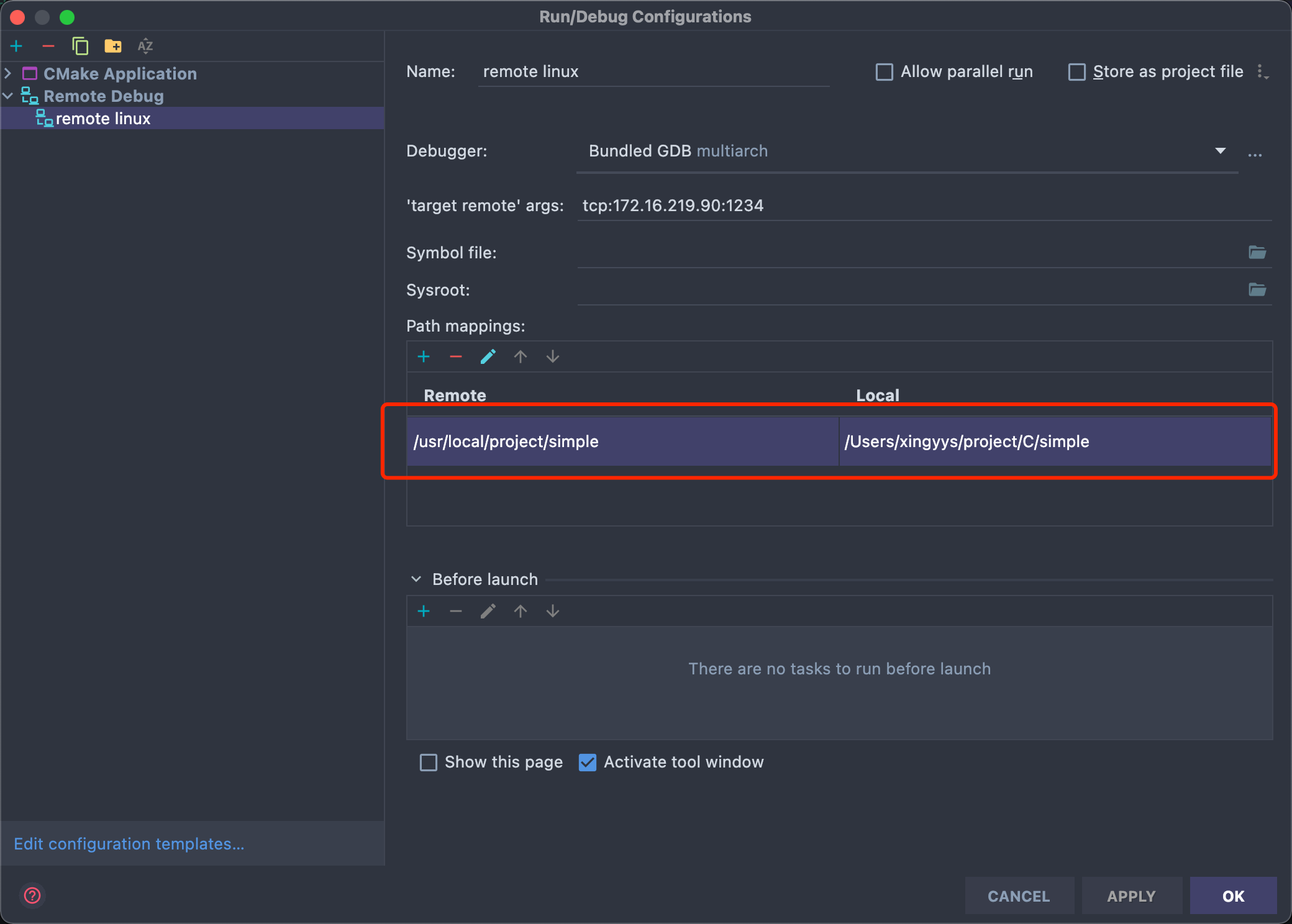The image size is (1292, 924).
Task: Click the add new configuration plus icon
Action: coord(16,46)
